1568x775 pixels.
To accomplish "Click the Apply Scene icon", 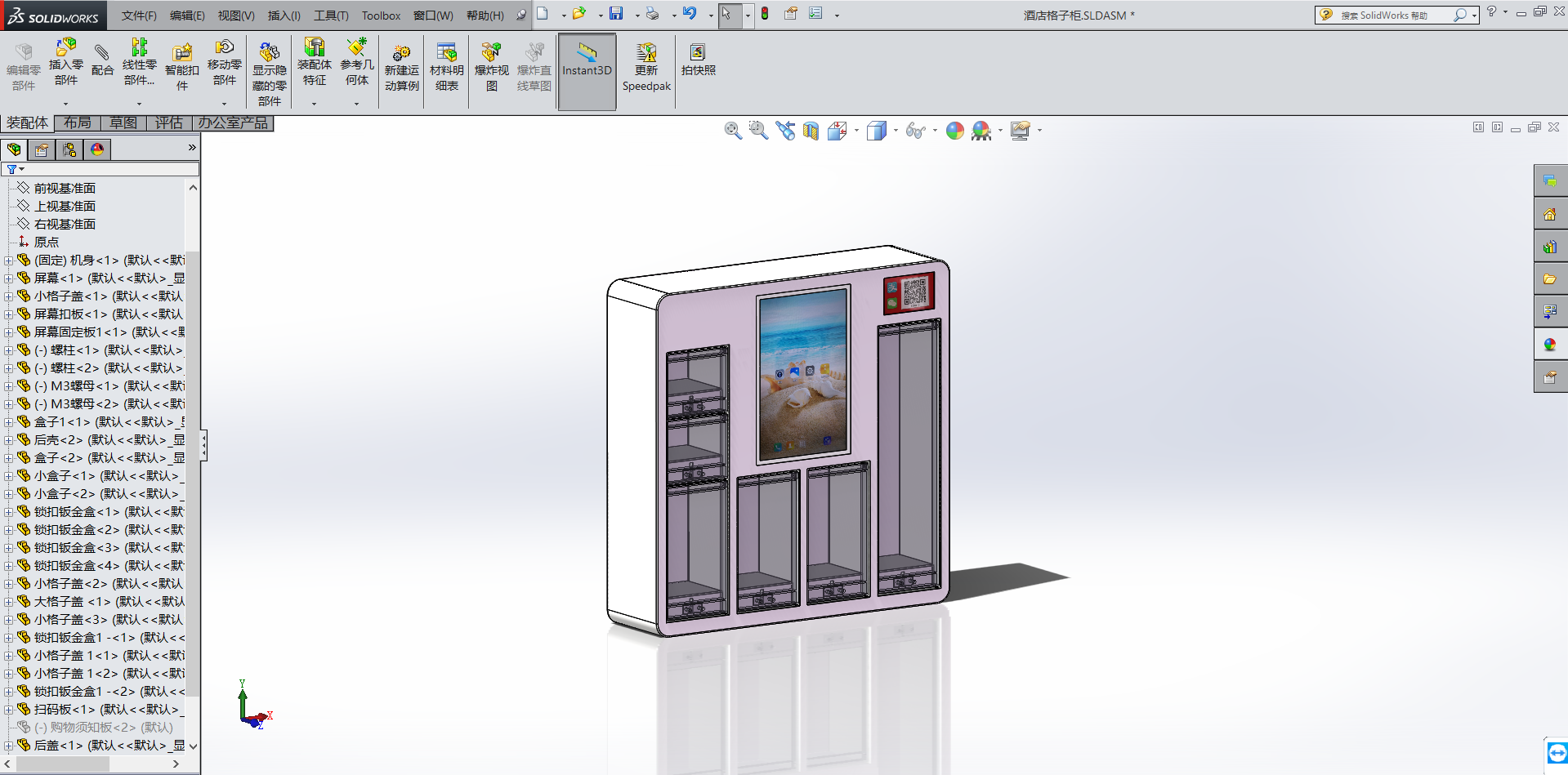I will (981, 131).
